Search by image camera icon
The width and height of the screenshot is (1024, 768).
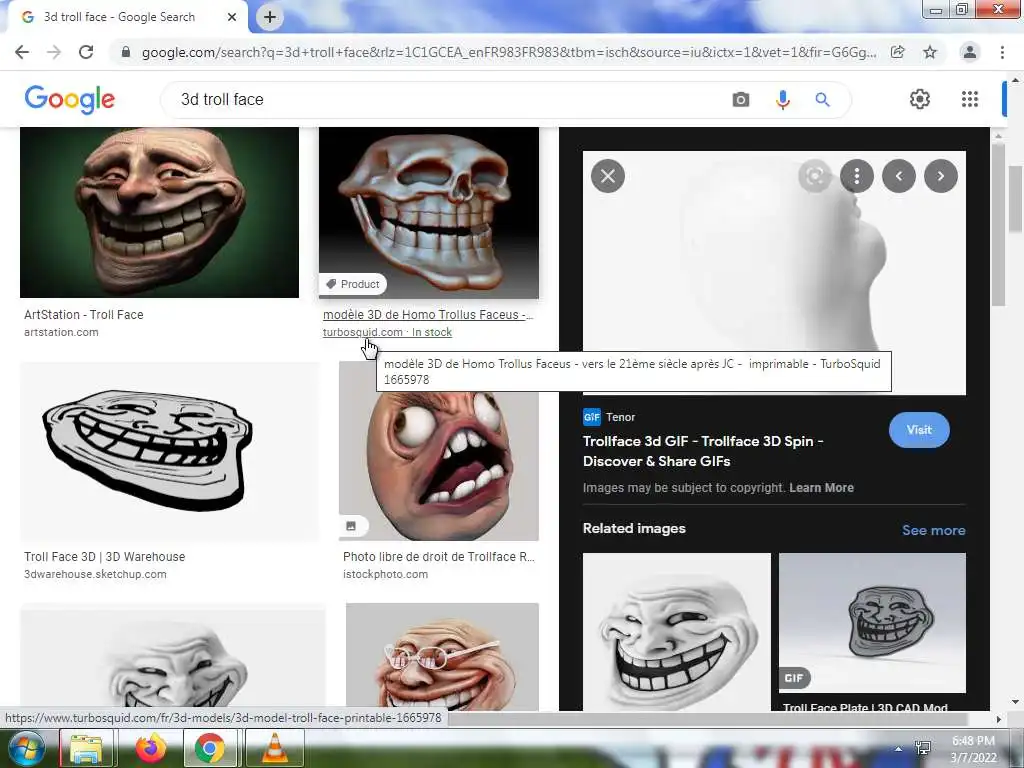tap(741, 100)
